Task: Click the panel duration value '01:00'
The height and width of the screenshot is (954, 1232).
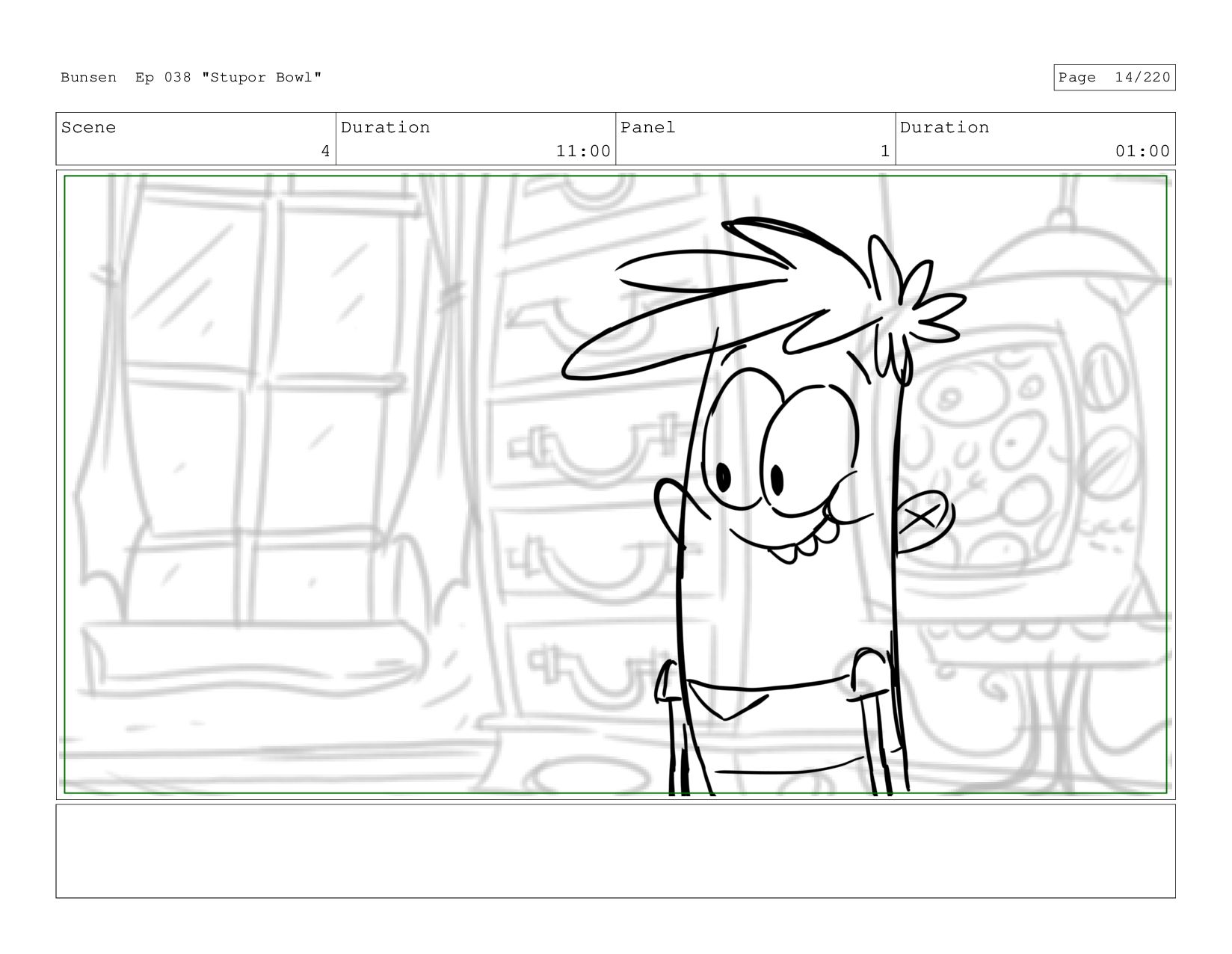Action: pyautogui.click(x=1142, y=151)
